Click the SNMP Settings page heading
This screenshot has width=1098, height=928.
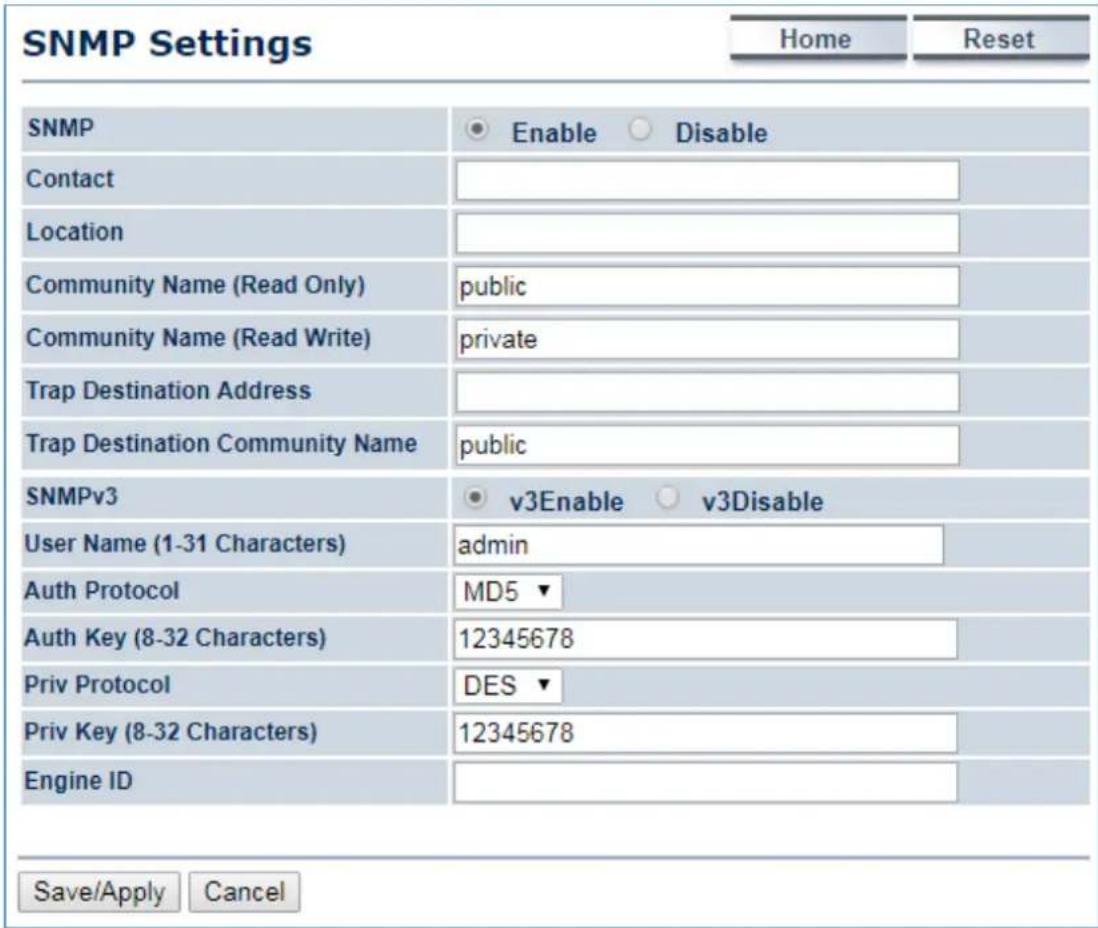click(167, 44)
